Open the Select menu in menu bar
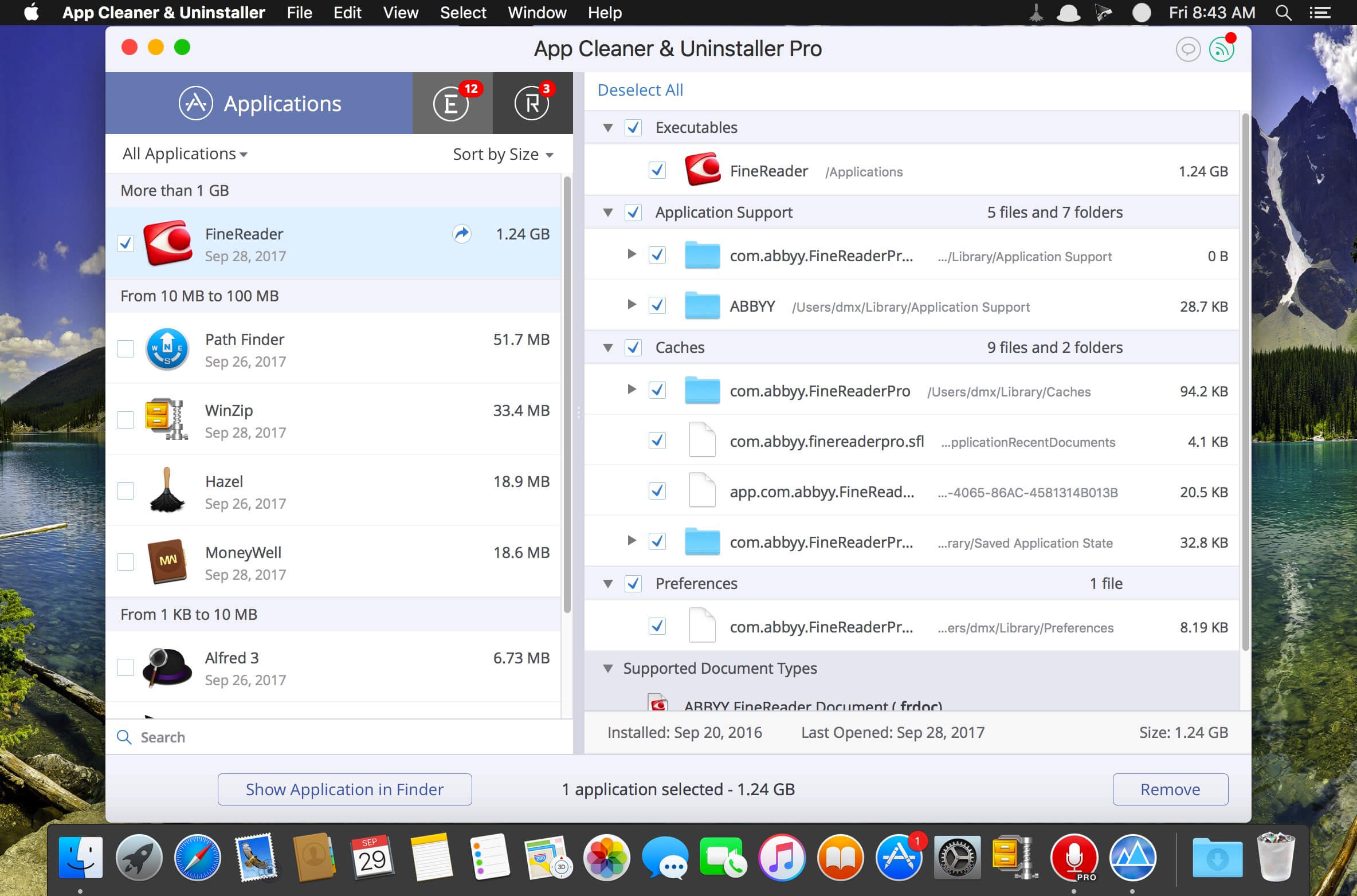Image resolution: width=1357 pixels, height=896 pixels. tap(462, 12)
